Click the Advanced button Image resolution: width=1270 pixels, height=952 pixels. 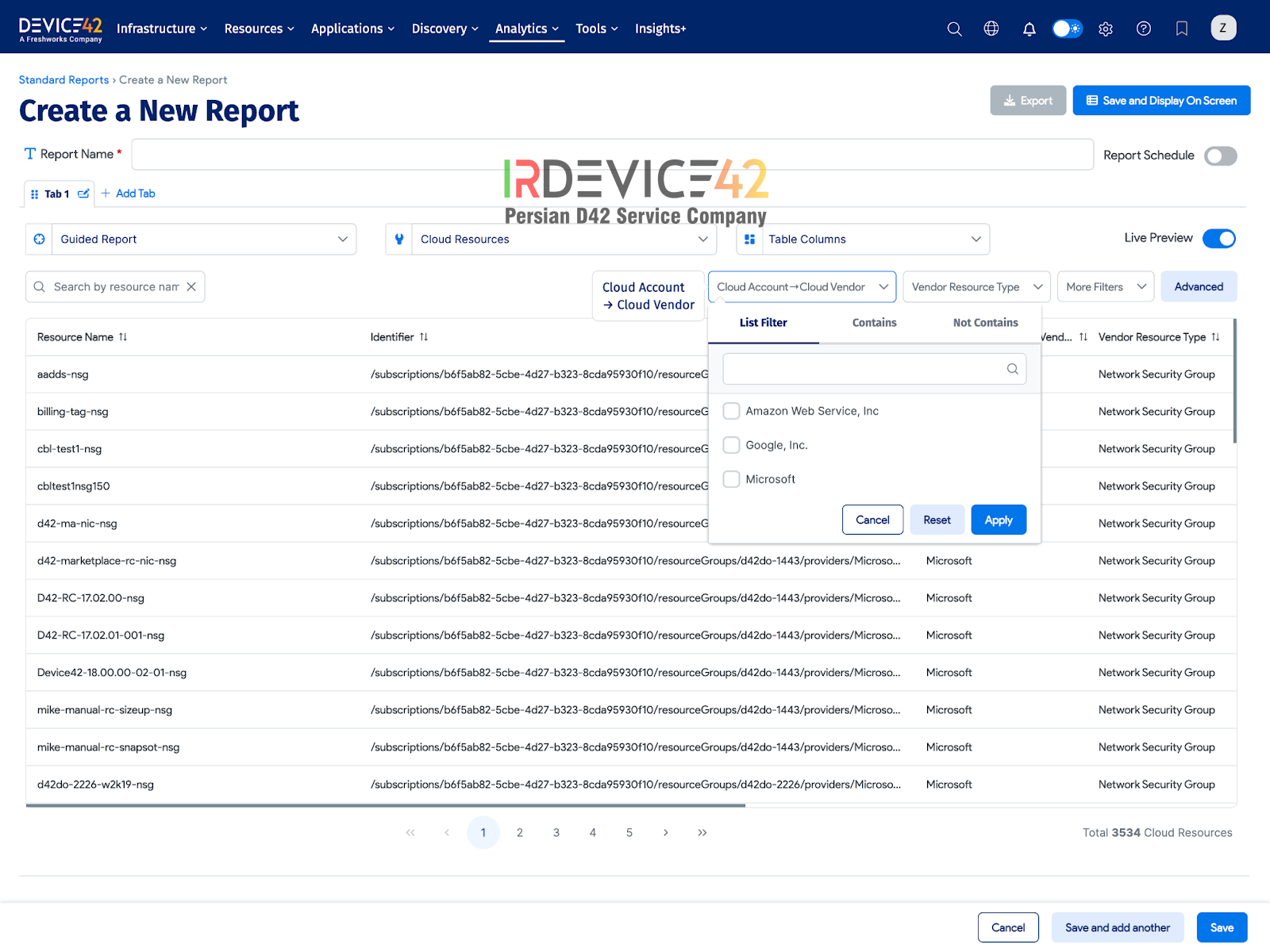tap(1199, 286)
